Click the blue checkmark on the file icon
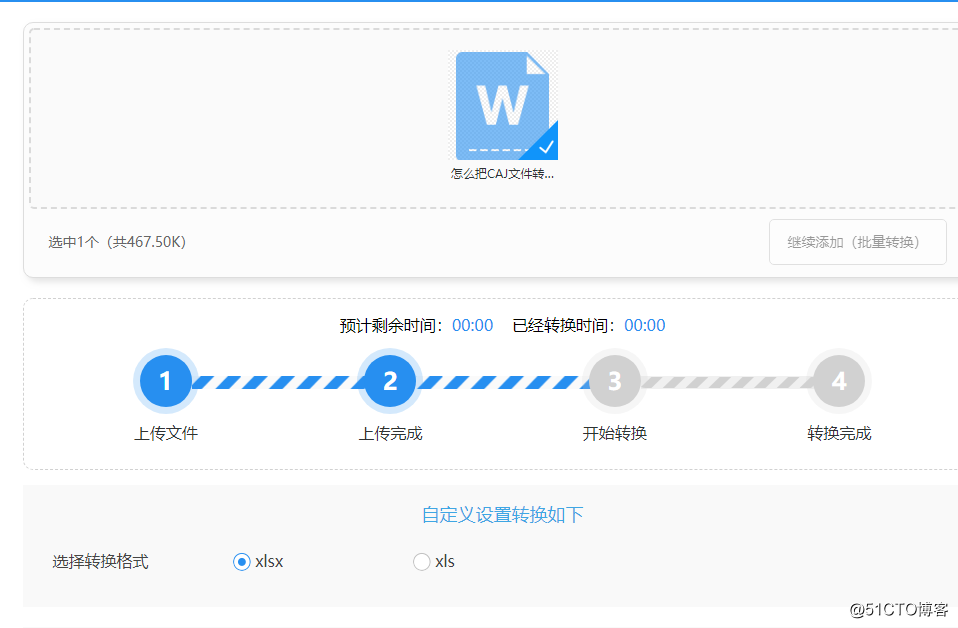958x628 pixels. pos(546,147)
